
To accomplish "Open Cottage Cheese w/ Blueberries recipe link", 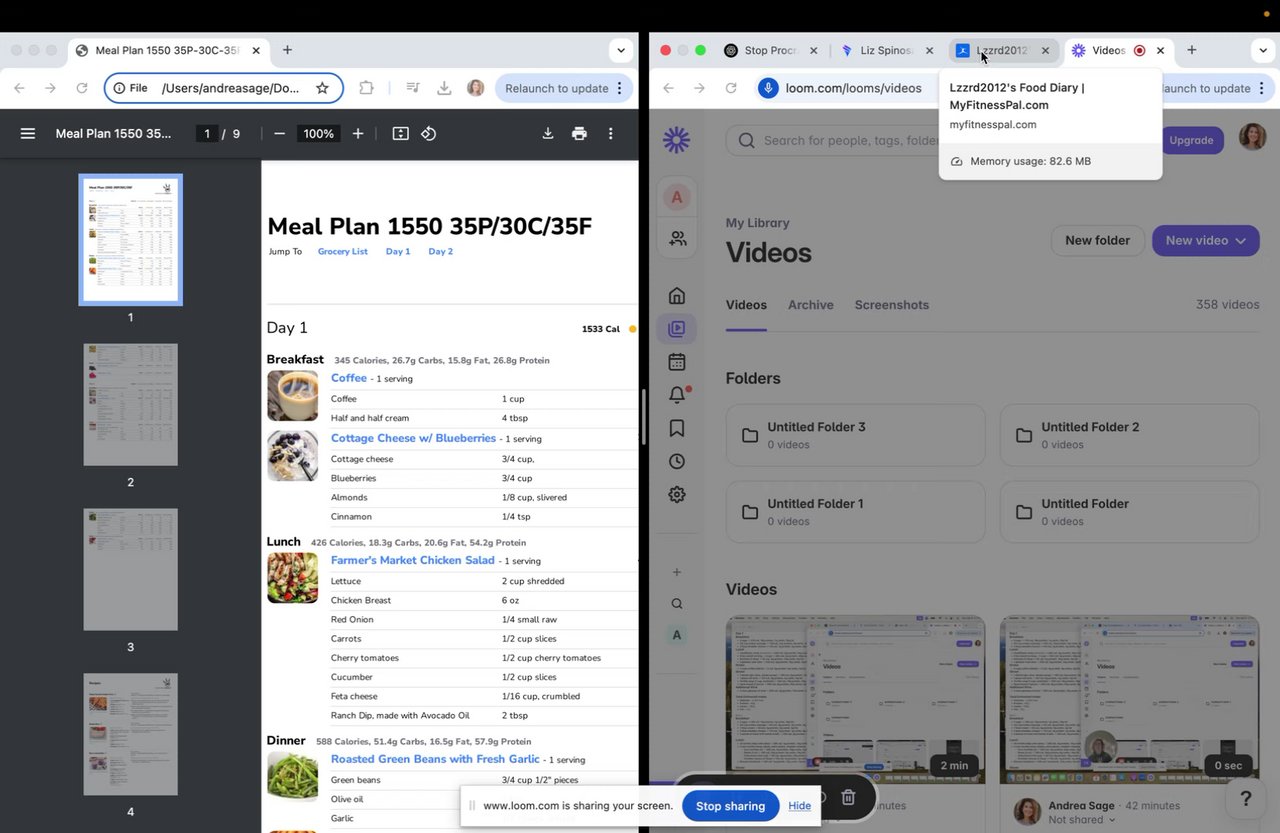I will 414,438.
